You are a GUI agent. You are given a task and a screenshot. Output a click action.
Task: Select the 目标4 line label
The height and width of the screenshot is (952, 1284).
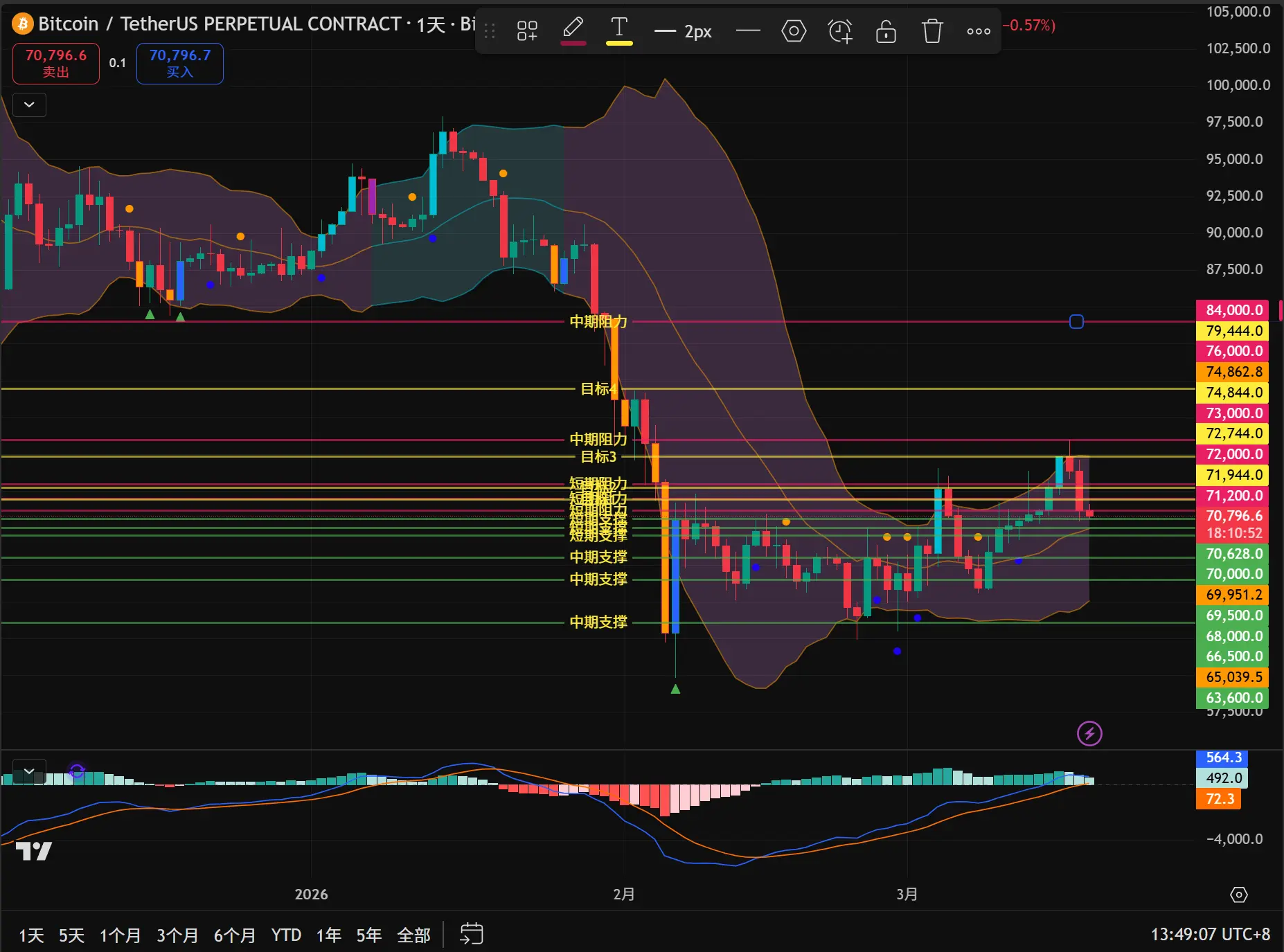(598, 388)
